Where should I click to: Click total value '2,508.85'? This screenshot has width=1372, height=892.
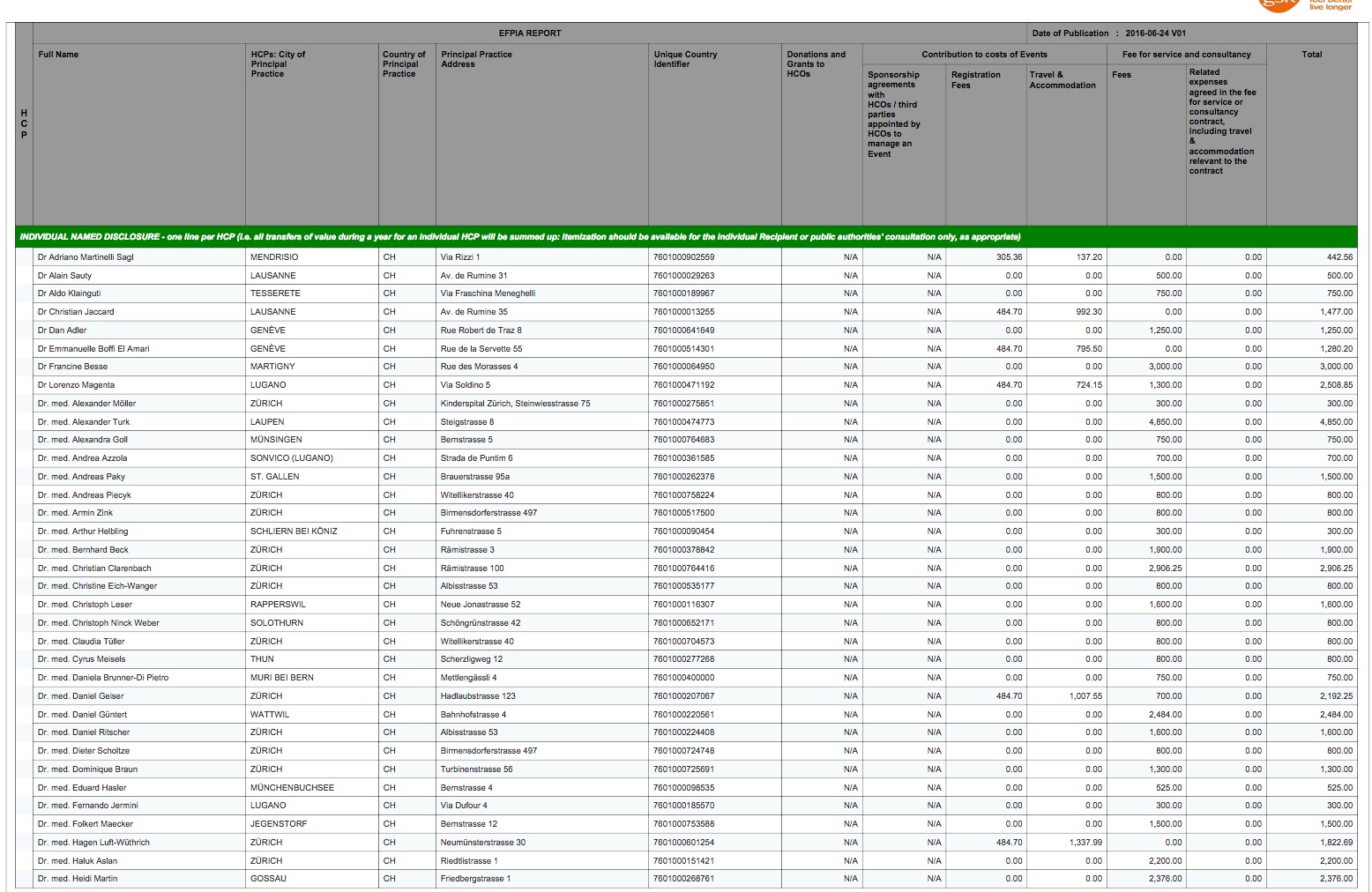[x=1336, y=385]
